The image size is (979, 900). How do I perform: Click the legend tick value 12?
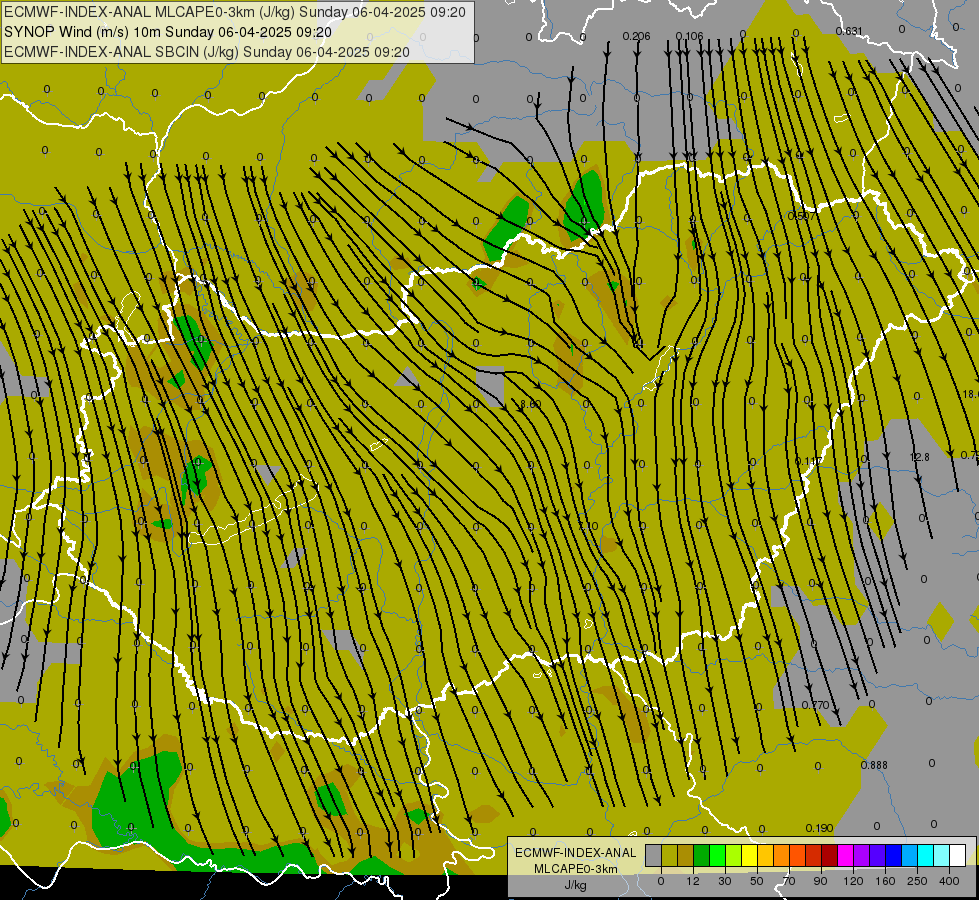click(x=693, y=881)
